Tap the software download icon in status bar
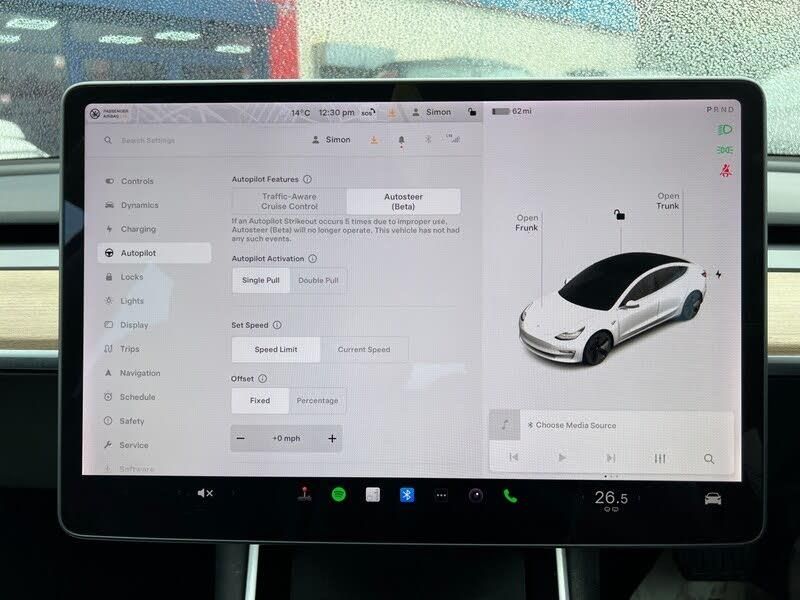This screenshot has height=600, width=800. point(392,113)
